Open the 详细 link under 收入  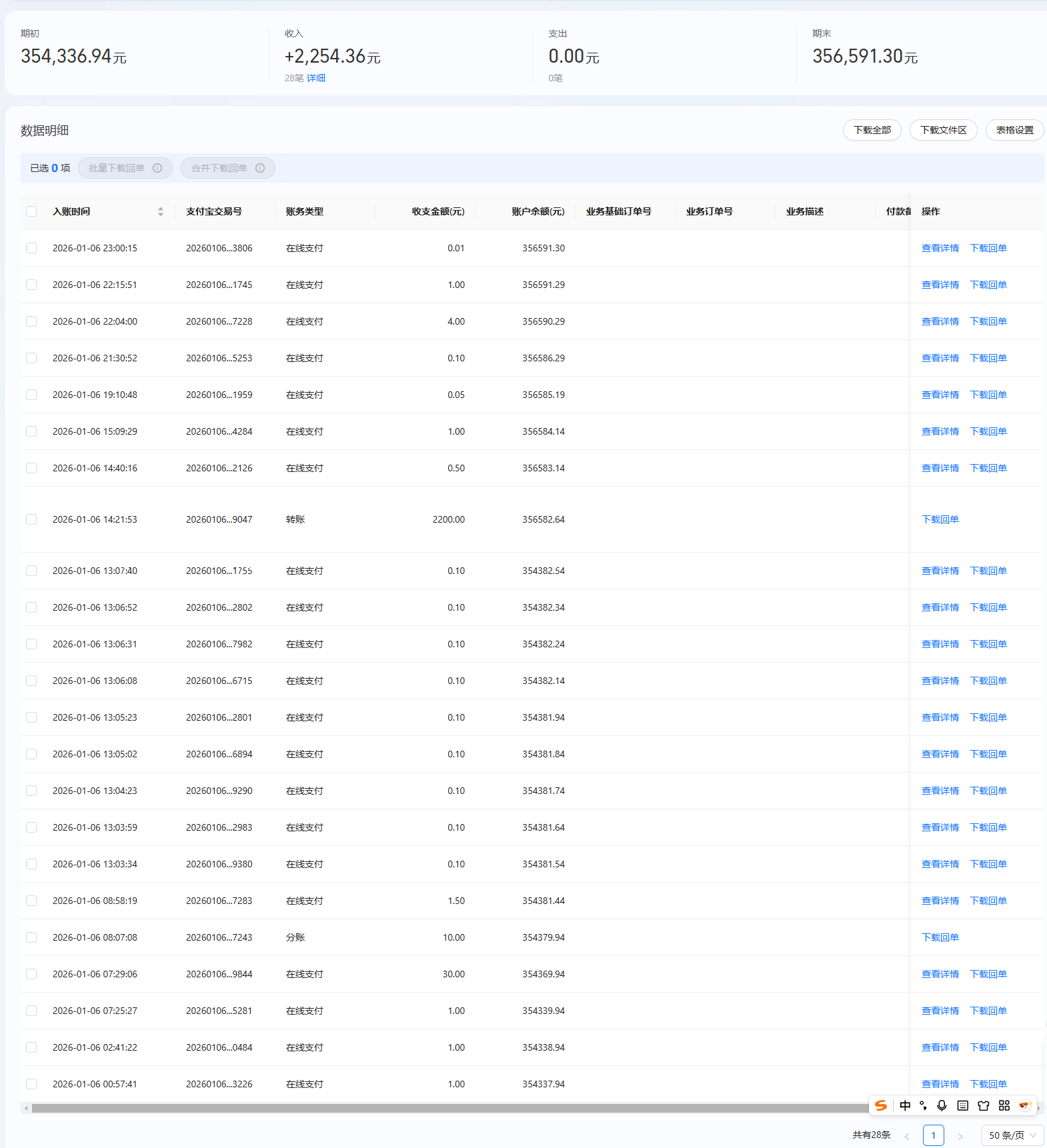pos(315,78)
